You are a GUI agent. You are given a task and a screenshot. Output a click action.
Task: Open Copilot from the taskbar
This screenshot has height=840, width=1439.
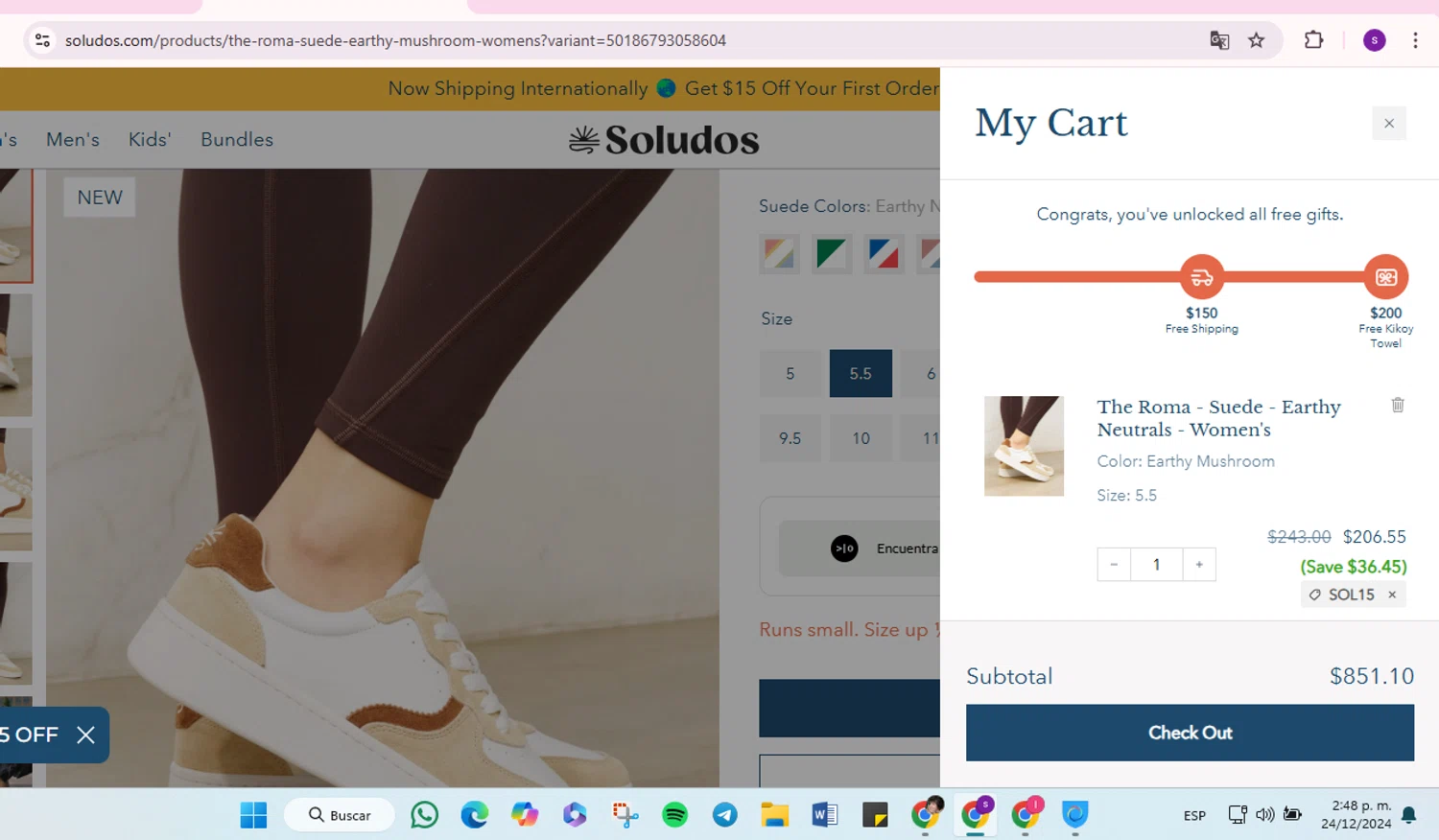[x=524, y=815]
